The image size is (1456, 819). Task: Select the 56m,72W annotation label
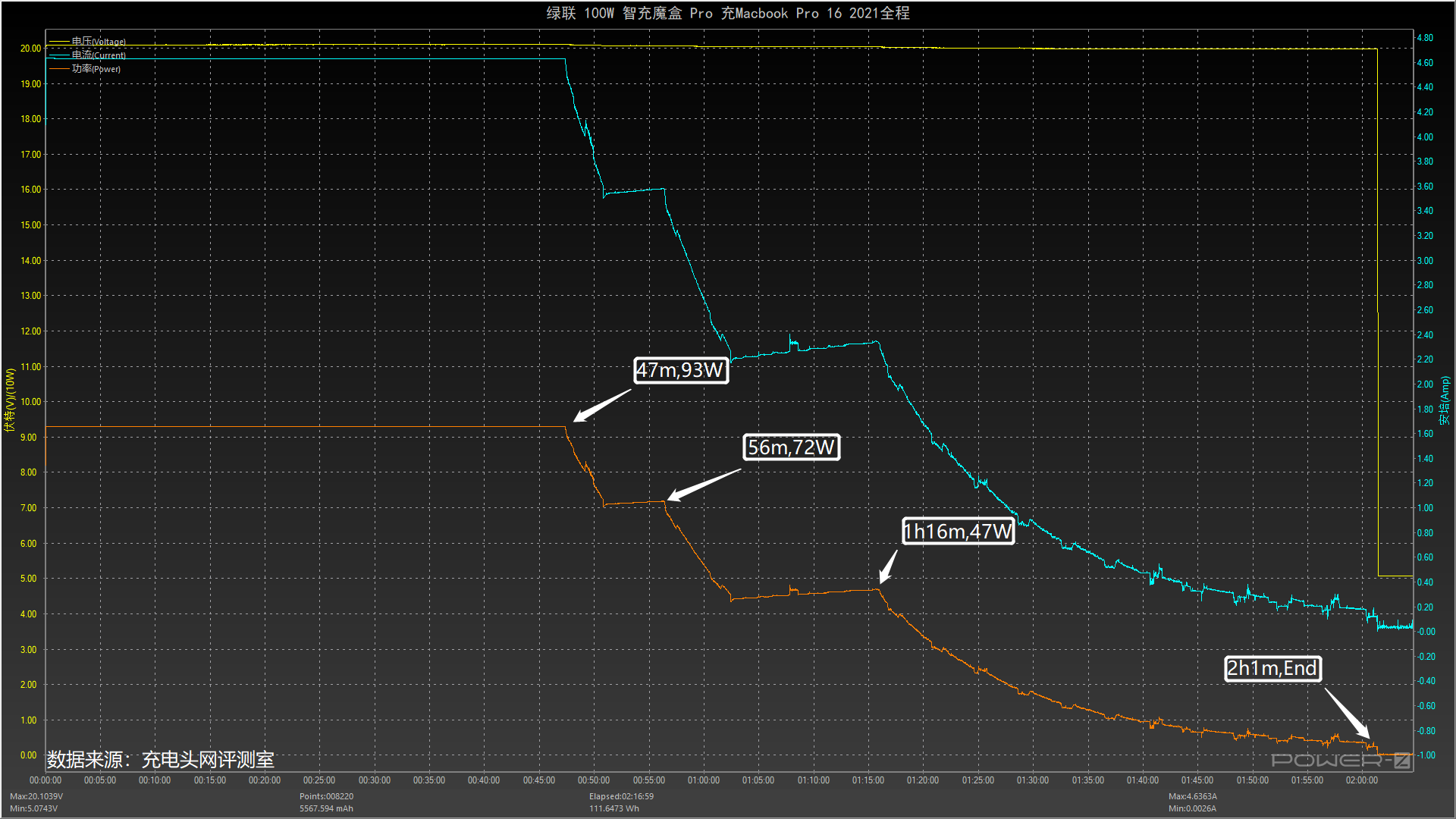pos(791,447)
